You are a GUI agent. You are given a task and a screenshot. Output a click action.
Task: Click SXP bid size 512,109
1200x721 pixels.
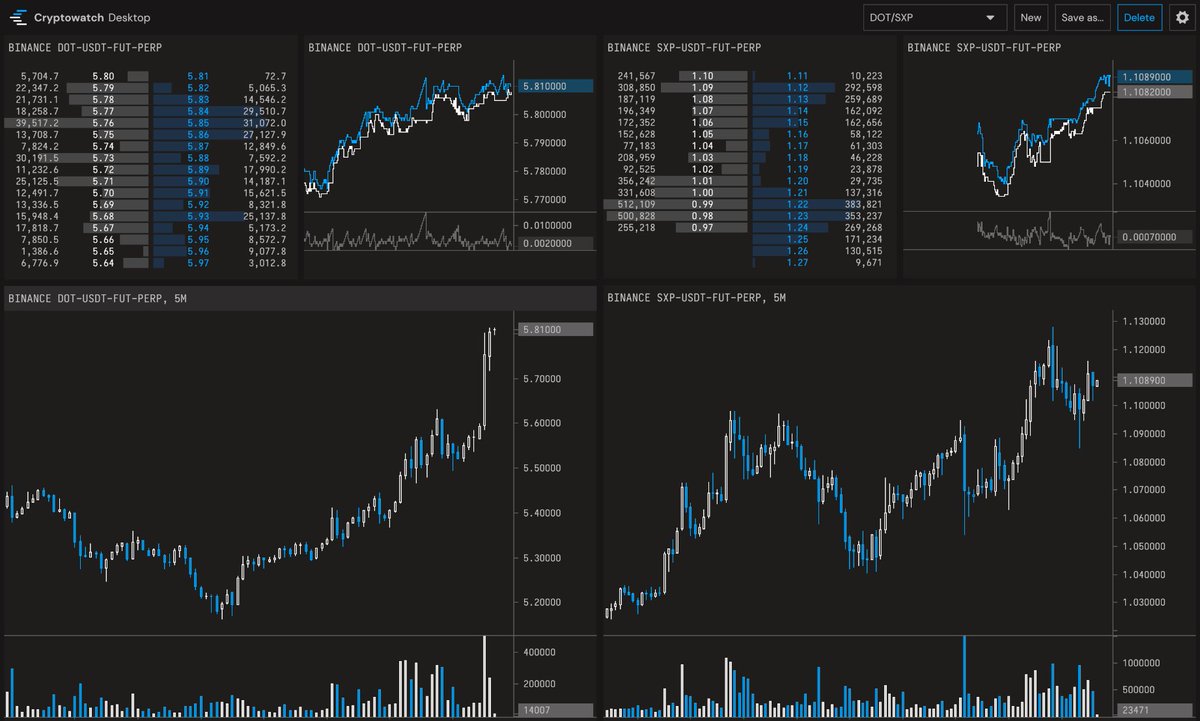click(x=637, y=204)
